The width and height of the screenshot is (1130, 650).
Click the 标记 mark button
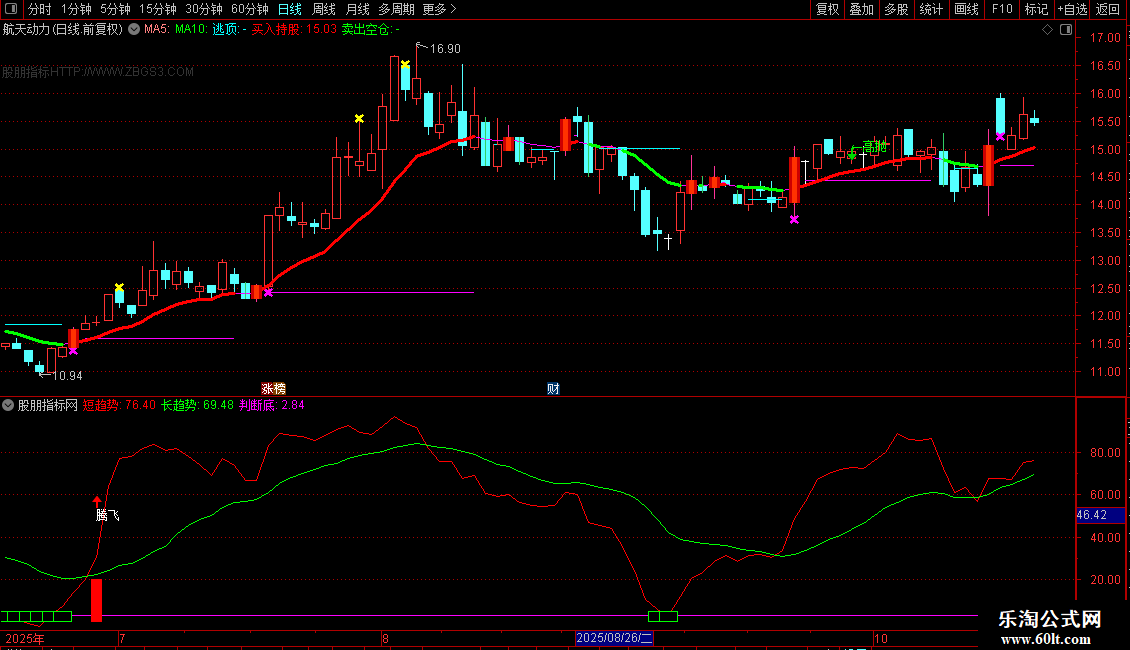[x=1036, y=9]
